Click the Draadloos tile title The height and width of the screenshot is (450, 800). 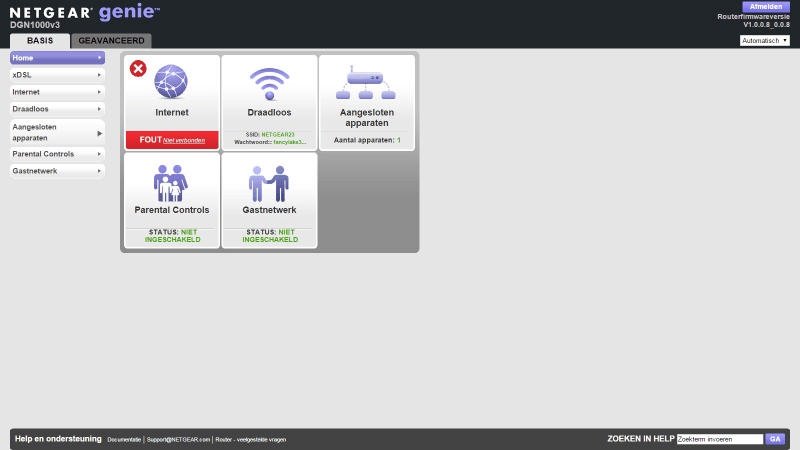tap(269, 112)
